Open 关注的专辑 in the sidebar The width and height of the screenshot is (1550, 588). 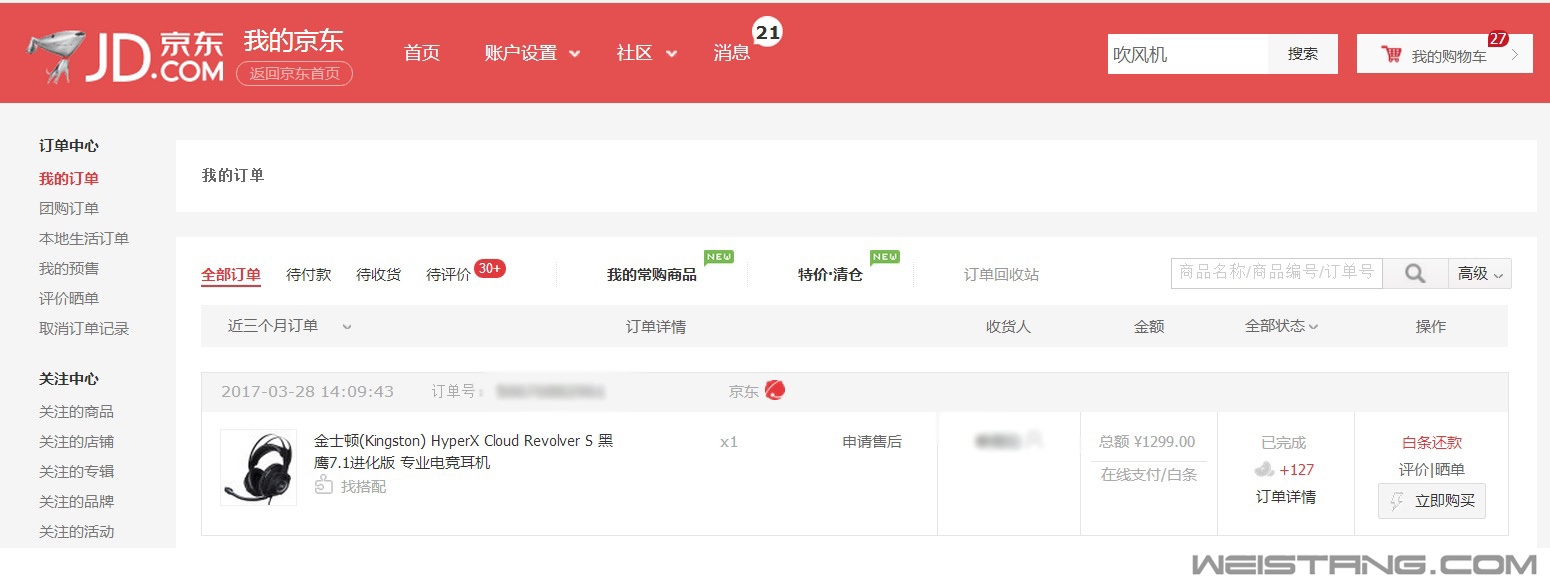(76, 472)
